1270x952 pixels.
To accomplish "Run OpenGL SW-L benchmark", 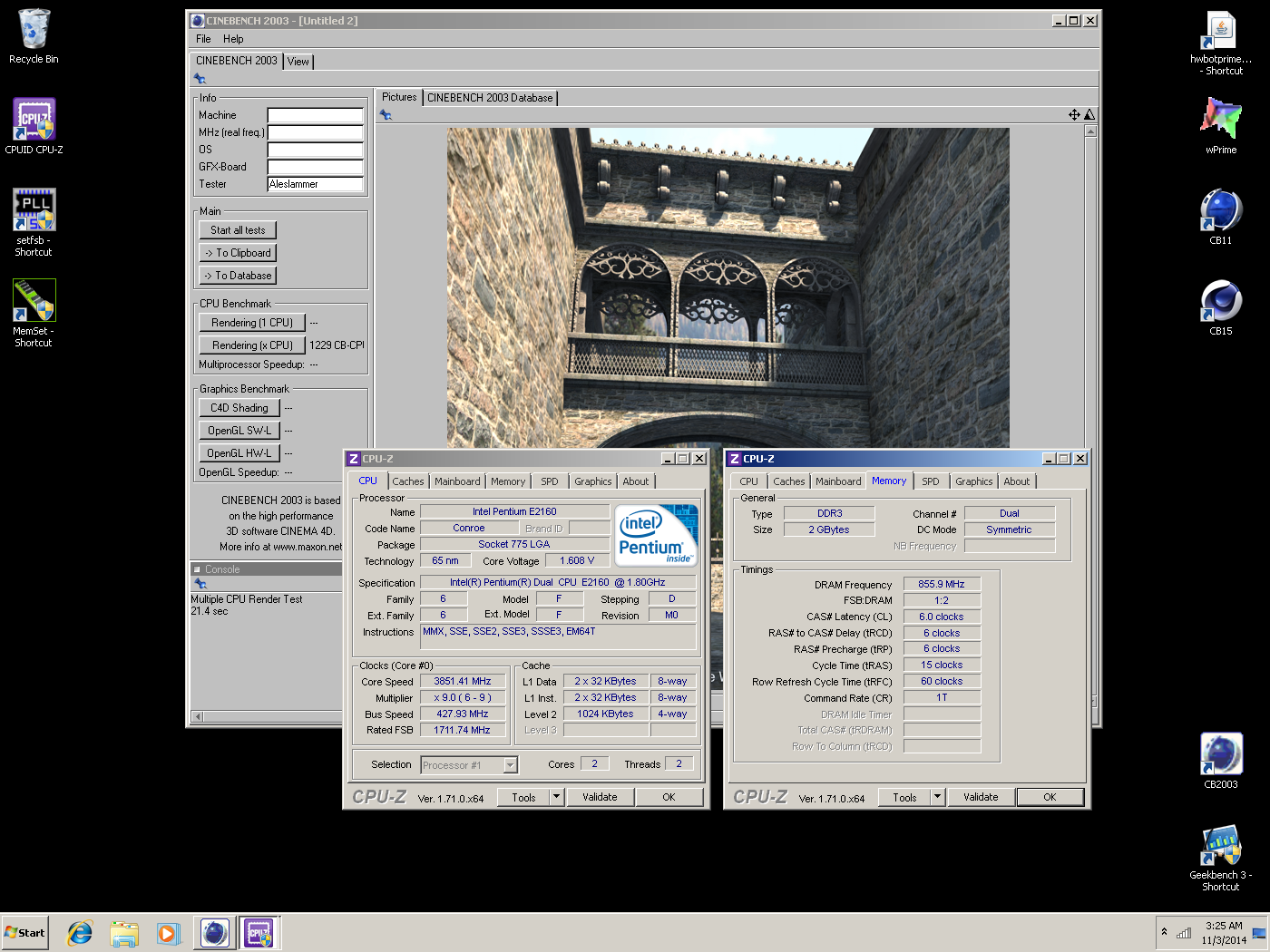I will pos(239,431).
